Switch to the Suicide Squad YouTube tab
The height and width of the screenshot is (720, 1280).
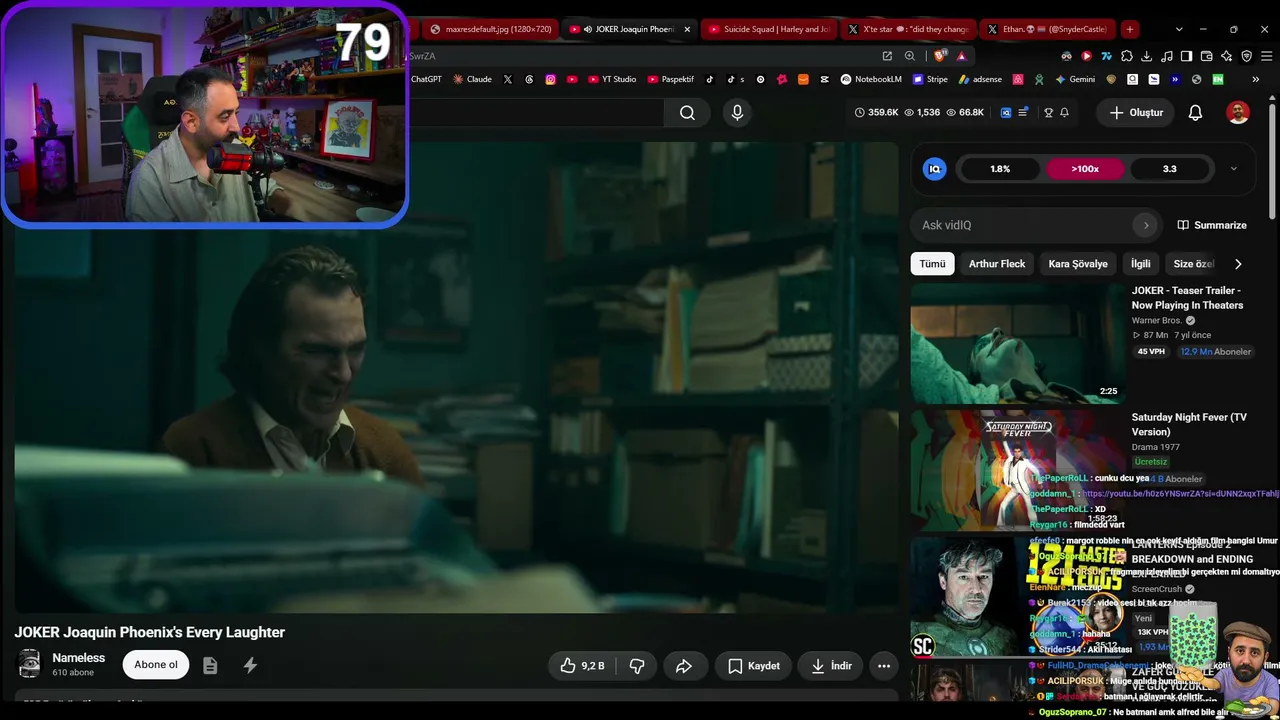(x=770, y=29)
